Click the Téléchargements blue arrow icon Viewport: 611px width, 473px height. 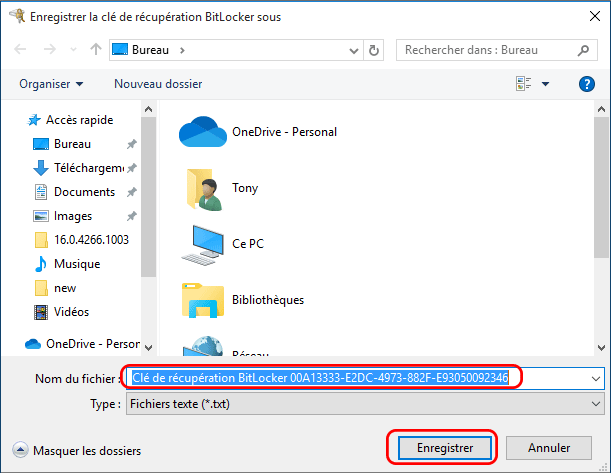pos(41,168)
